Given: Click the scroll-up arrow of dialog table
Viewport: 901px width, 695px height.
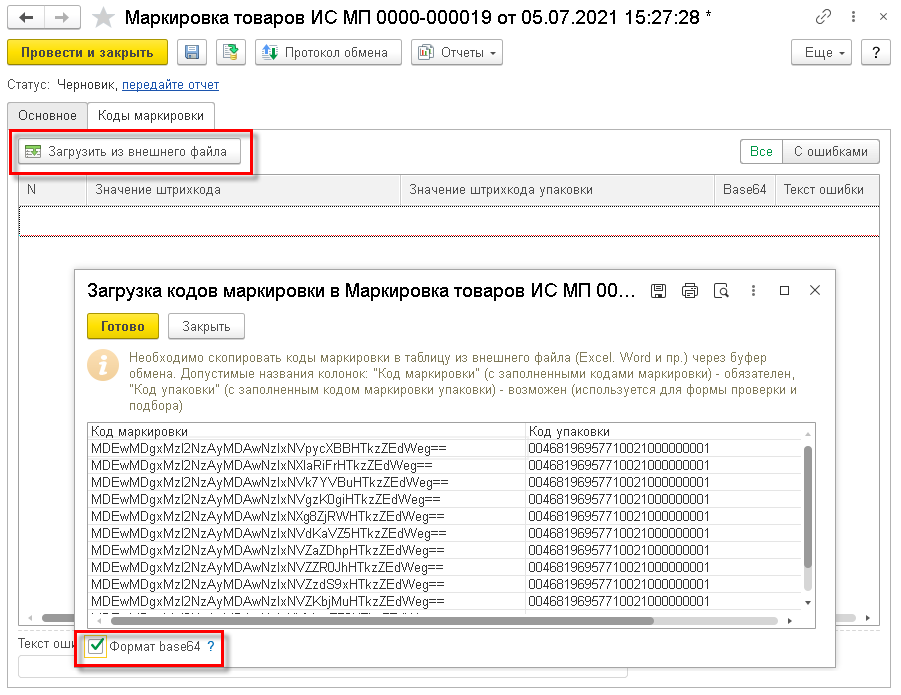Looking at the screenshot, I should pos(808,434).
